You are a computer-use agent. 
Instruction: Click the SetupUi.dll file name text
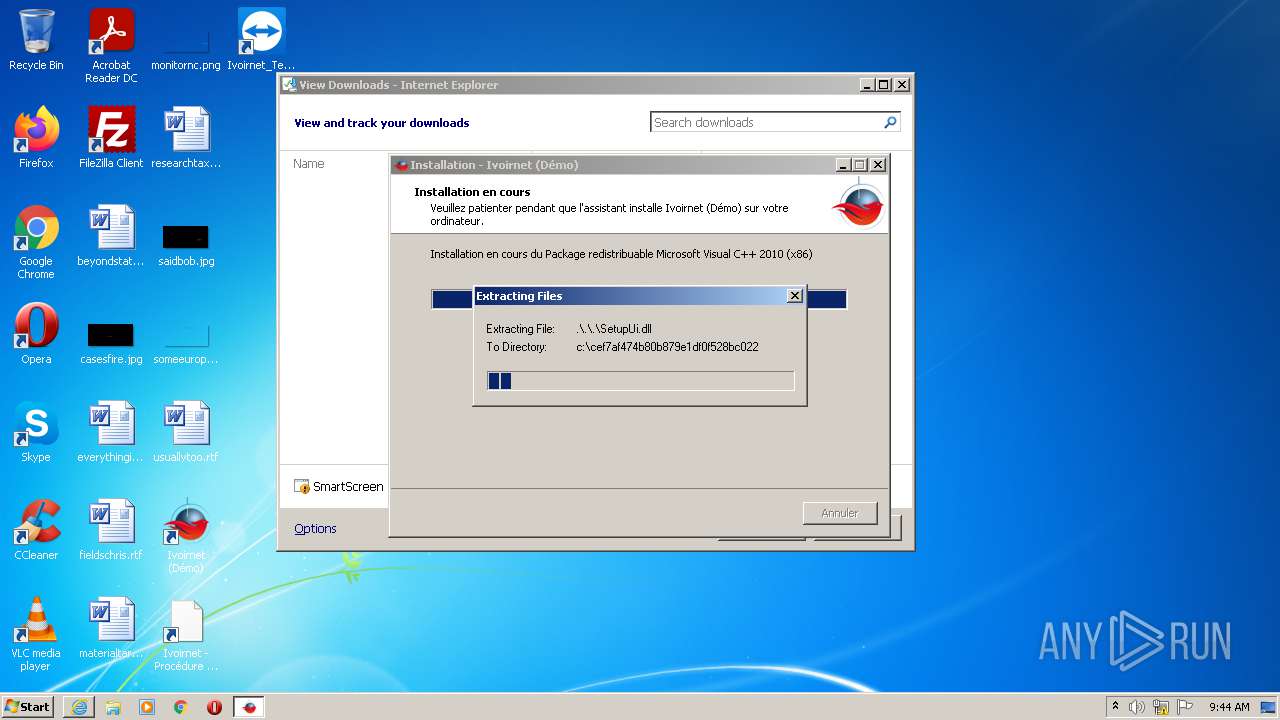614,329
